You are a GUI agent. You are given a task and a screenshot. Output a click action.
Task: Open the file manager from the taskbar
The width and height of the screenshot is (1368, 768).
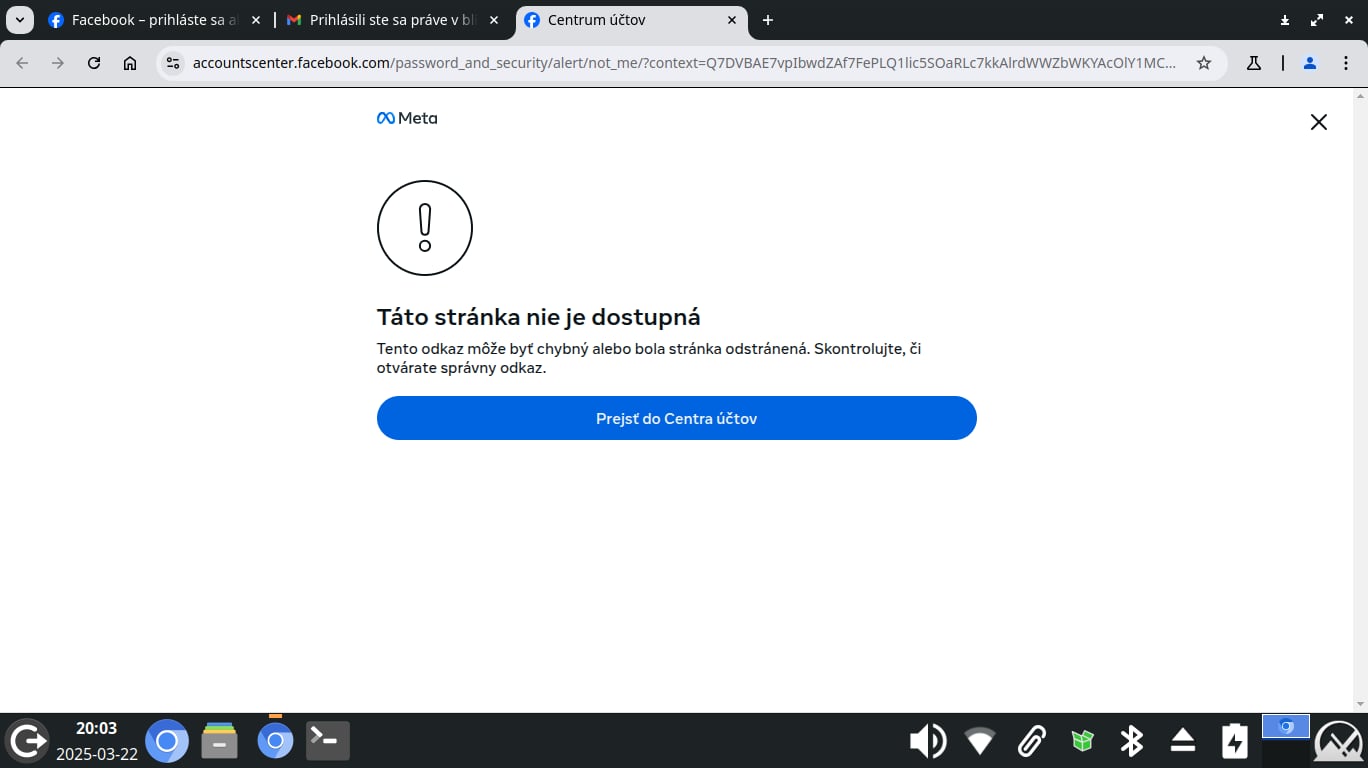pos(219,740)
